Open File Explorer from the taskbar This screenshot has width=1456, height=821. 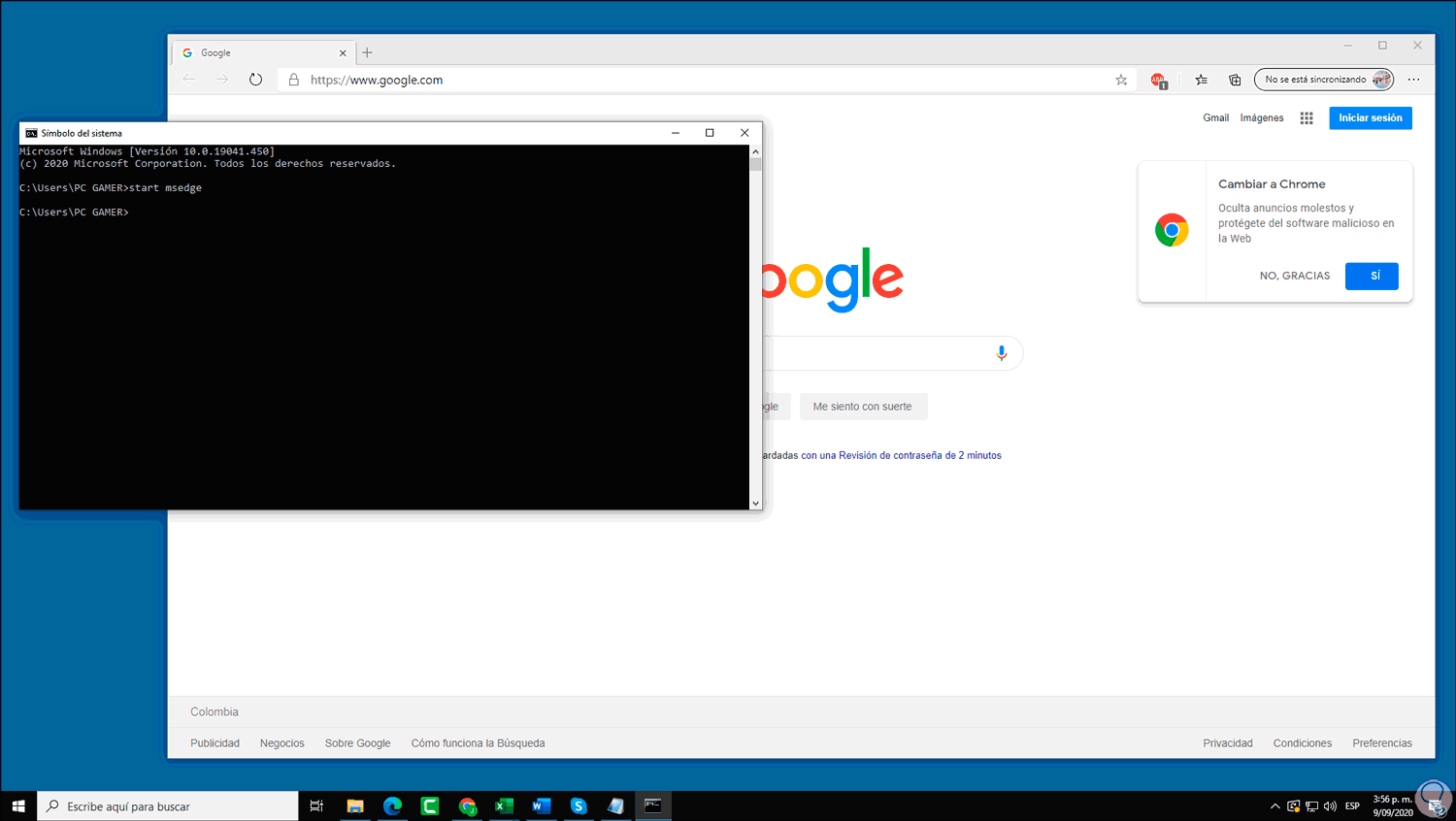(355, 806)
